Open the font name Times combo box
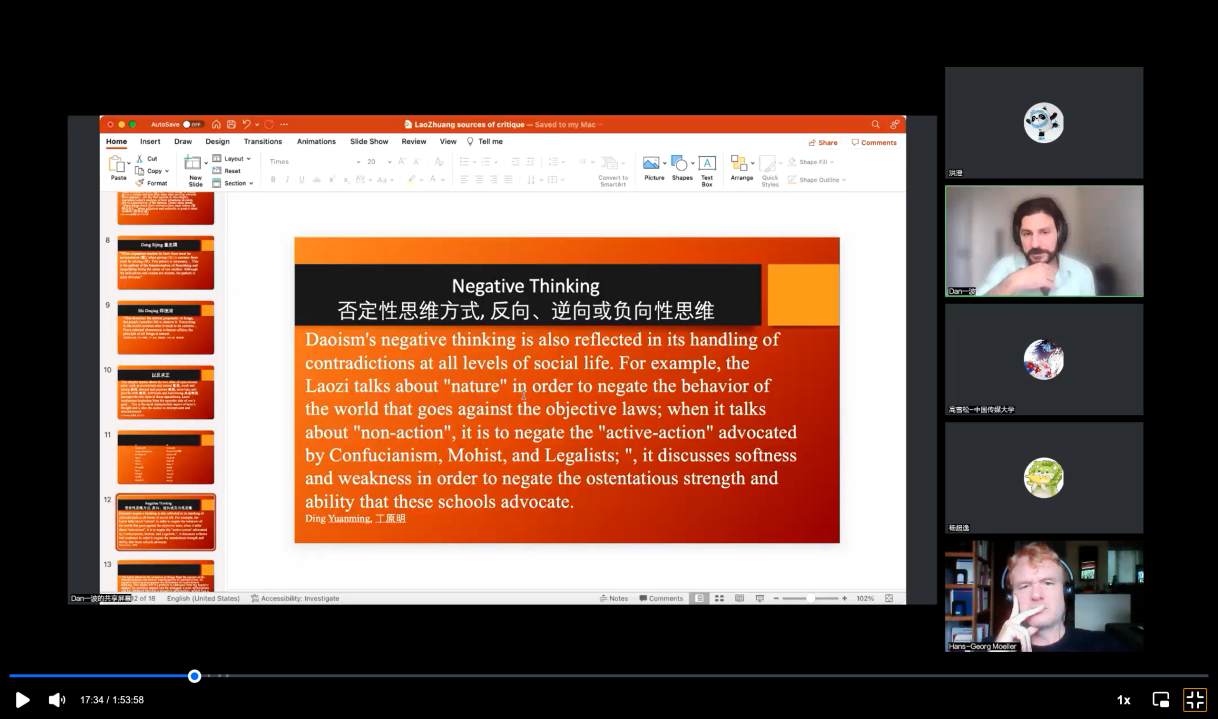 click(314, 161)
